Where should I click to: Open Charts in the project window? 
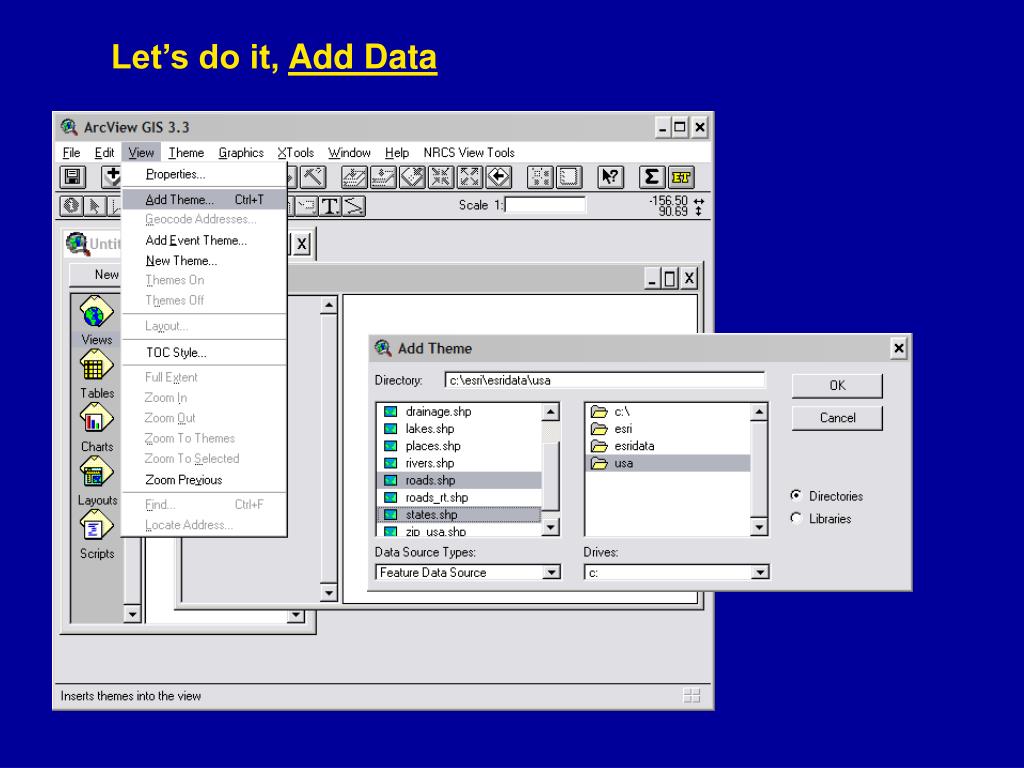(x=97, y=428)
